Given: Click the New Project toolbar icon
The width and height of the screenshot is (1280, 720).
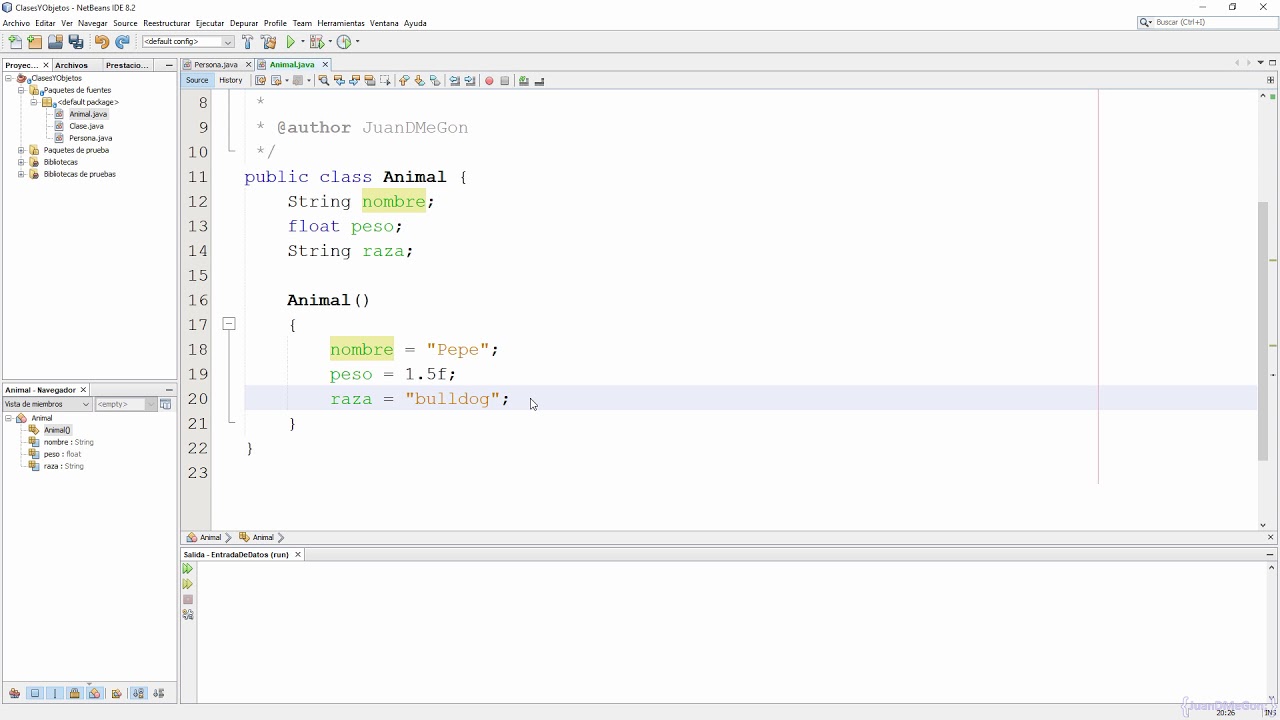Looking at the screenshot, I should point(35,42).
